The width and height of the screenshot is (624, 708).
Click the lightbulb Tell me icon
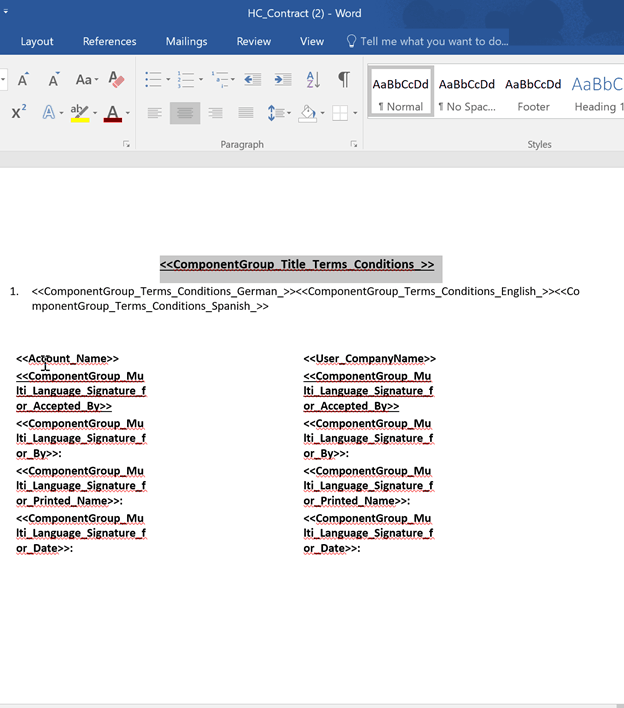tap(351, 41)
